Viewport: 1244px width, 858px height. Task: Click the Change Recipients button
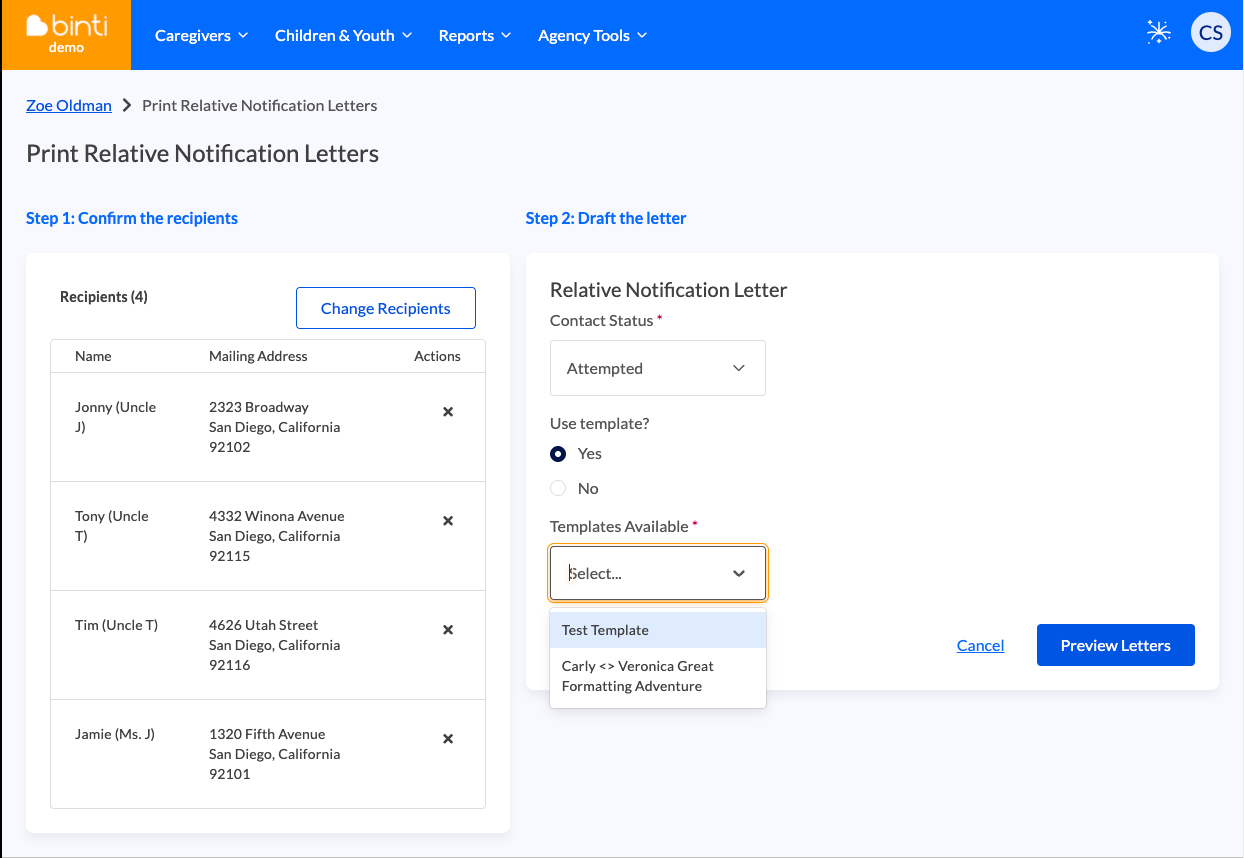(385, 308)
